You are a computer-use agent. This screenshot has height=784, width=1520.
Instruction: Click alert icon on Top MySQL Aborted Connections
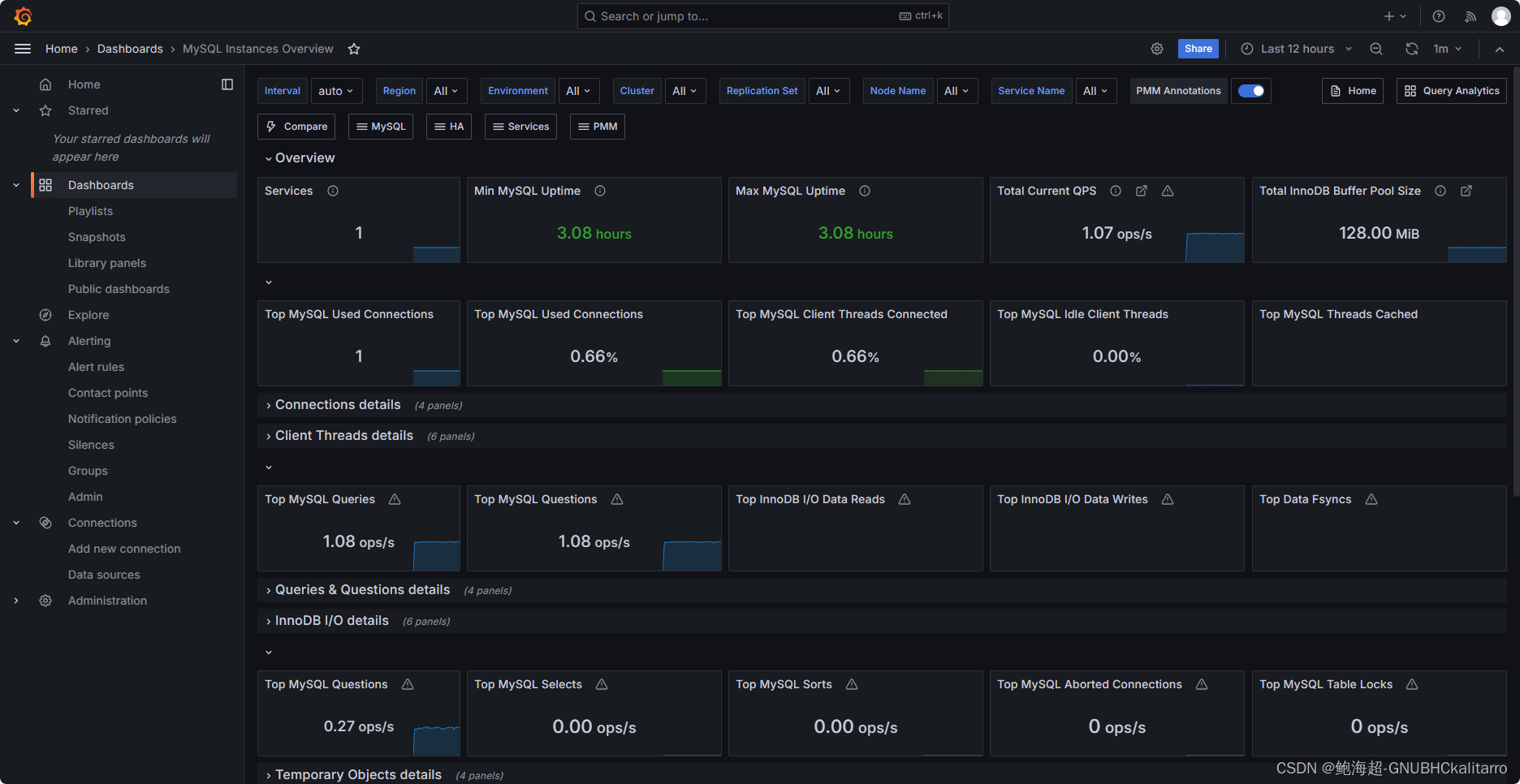pos(1202,684)
